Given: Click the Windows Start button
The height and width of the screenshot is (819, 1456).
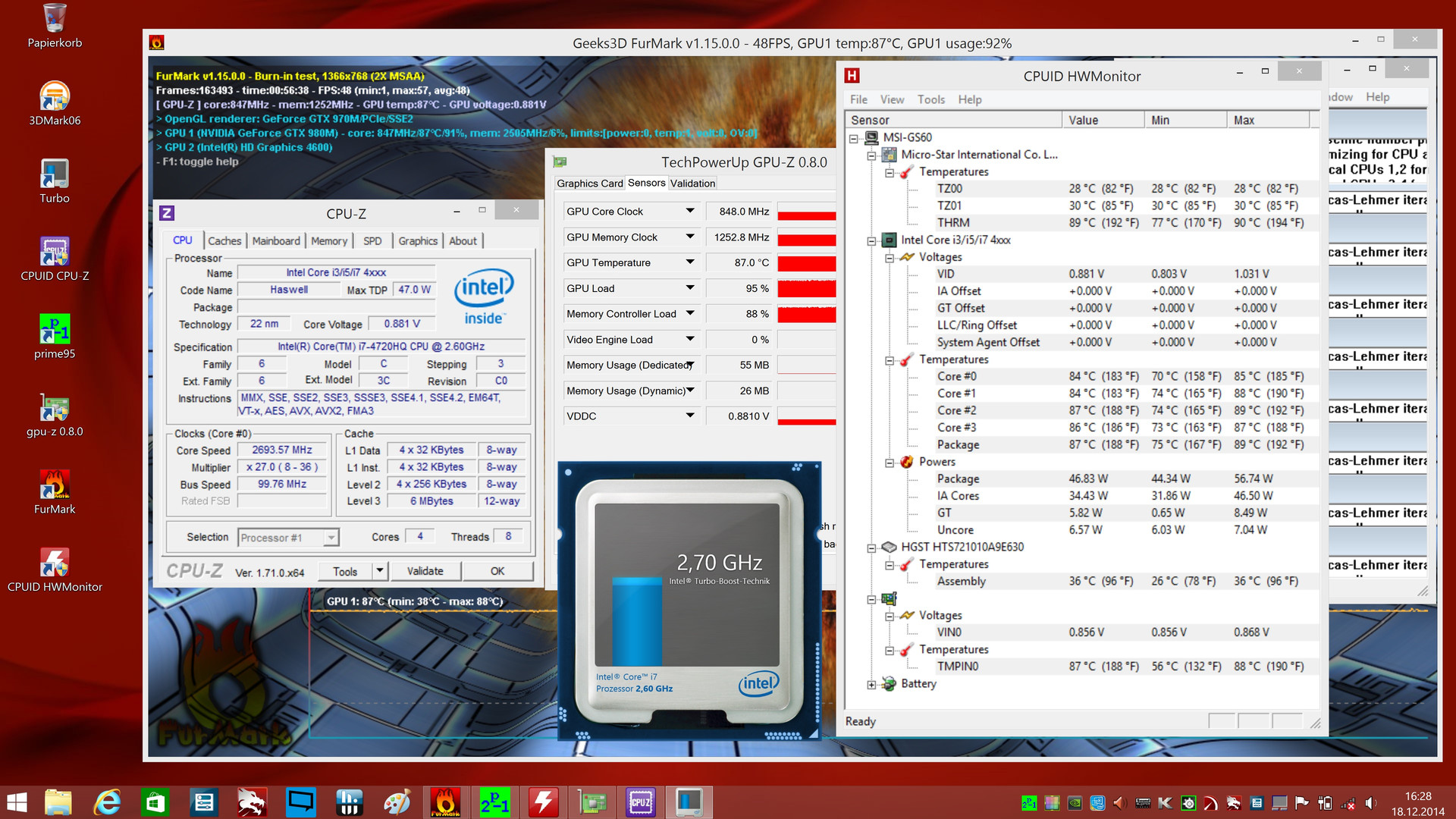Looking at the screenshot, I should (17, 802).
